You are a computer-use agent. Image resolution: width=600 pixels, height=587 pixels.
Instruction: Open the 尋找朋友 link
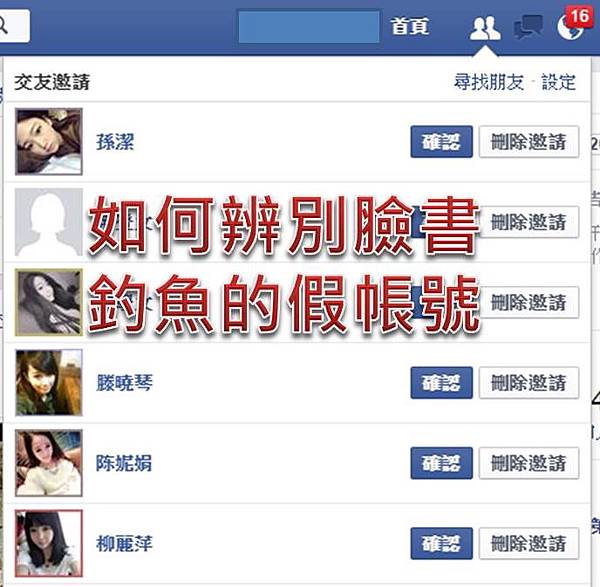[489, 82]
